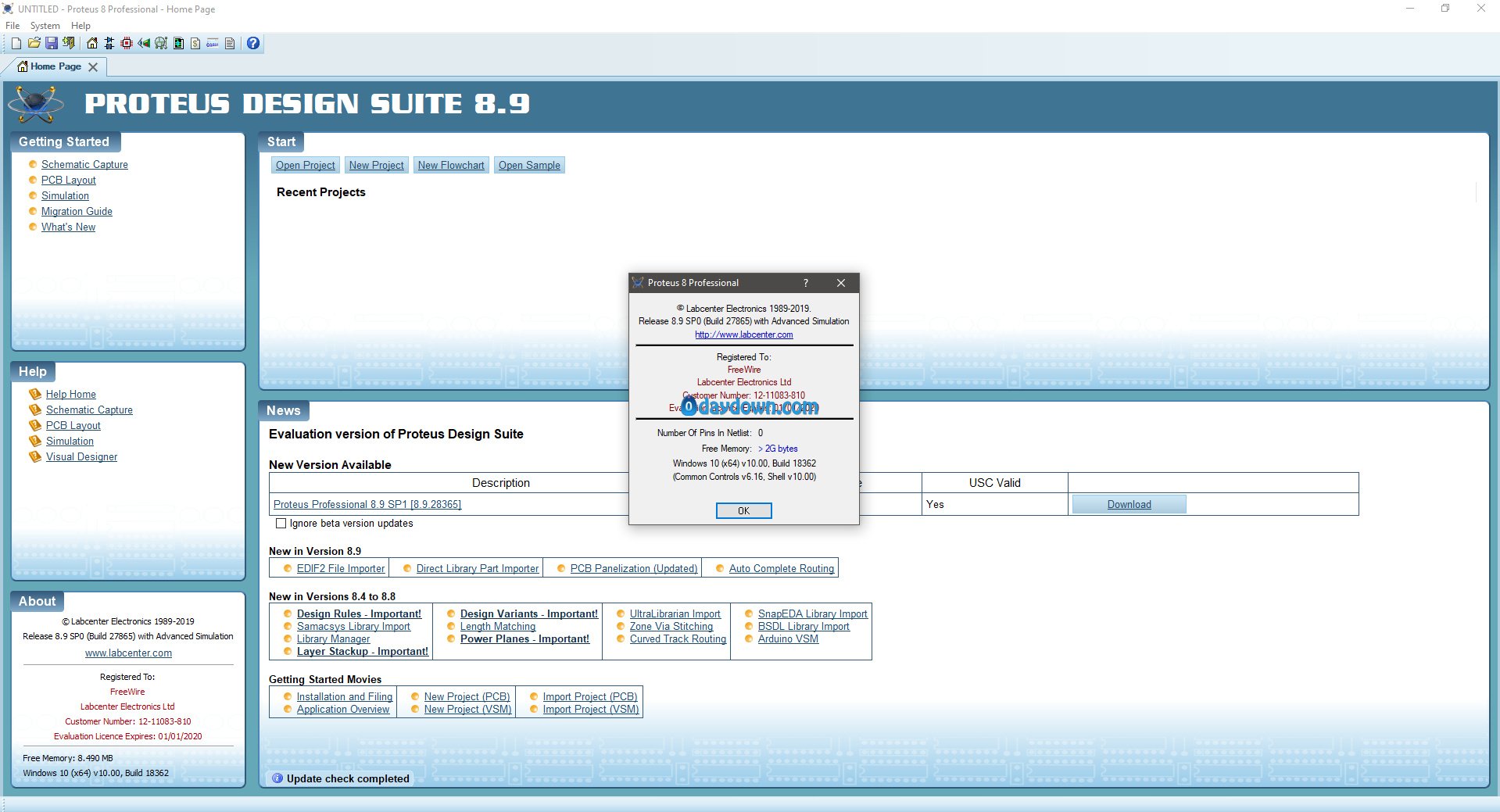Viewport: 1500px width, 812px height.
Task: Open the System menu
Action: tap(45, 26)
